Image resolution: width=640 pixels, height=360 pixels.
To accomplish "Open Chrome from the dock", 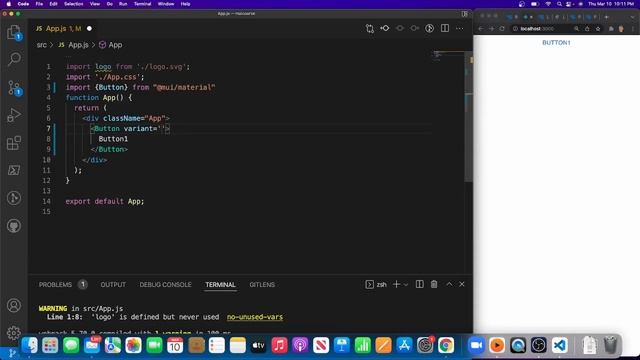I will click(445, 345).
